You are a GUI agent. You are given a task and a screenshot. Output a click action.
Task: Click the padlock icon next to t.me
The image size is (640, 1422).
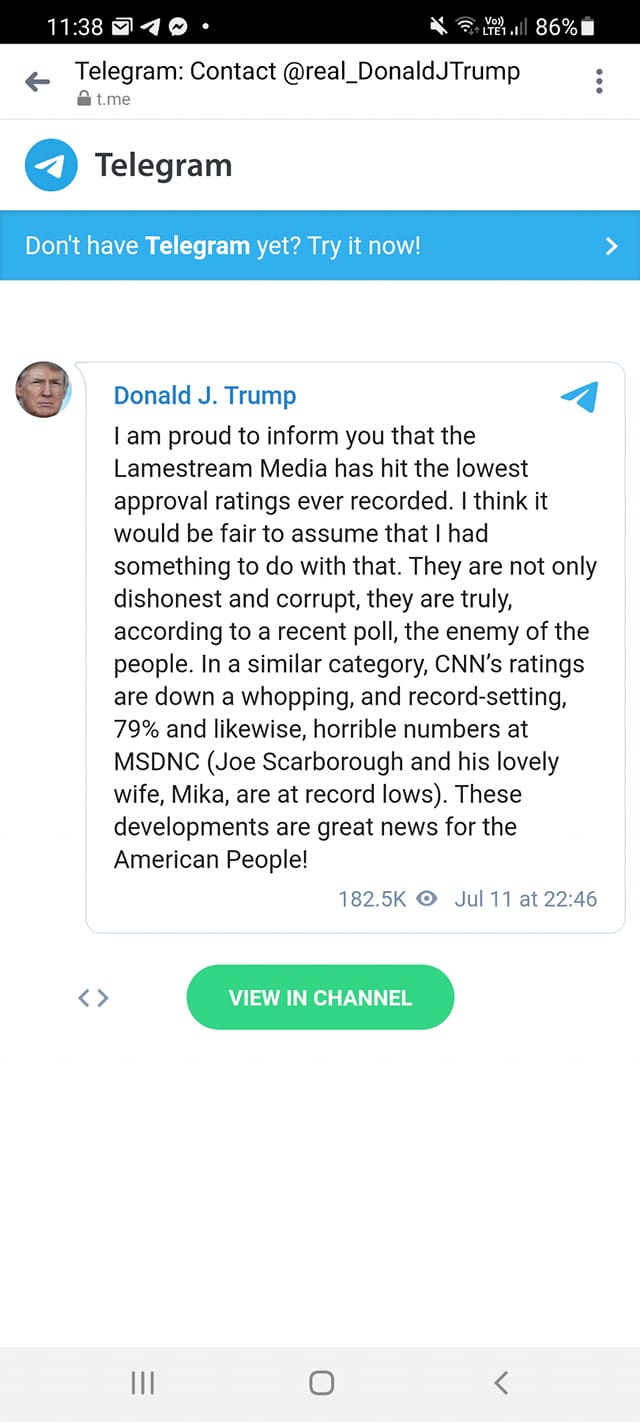(x=81, y=99)
